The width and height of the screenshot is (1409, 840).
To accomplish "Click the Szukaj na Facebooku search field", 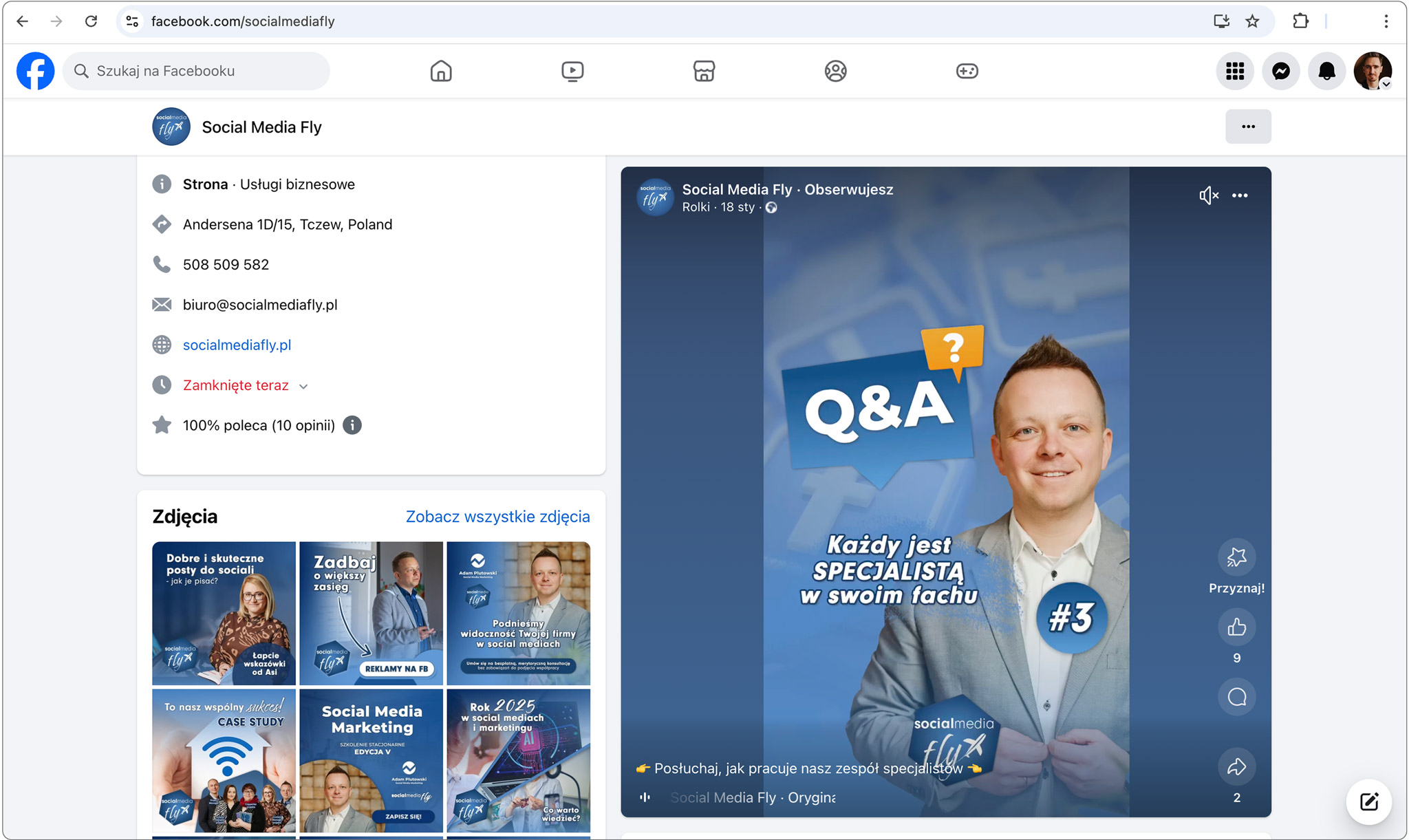I will tap(196, 71).
